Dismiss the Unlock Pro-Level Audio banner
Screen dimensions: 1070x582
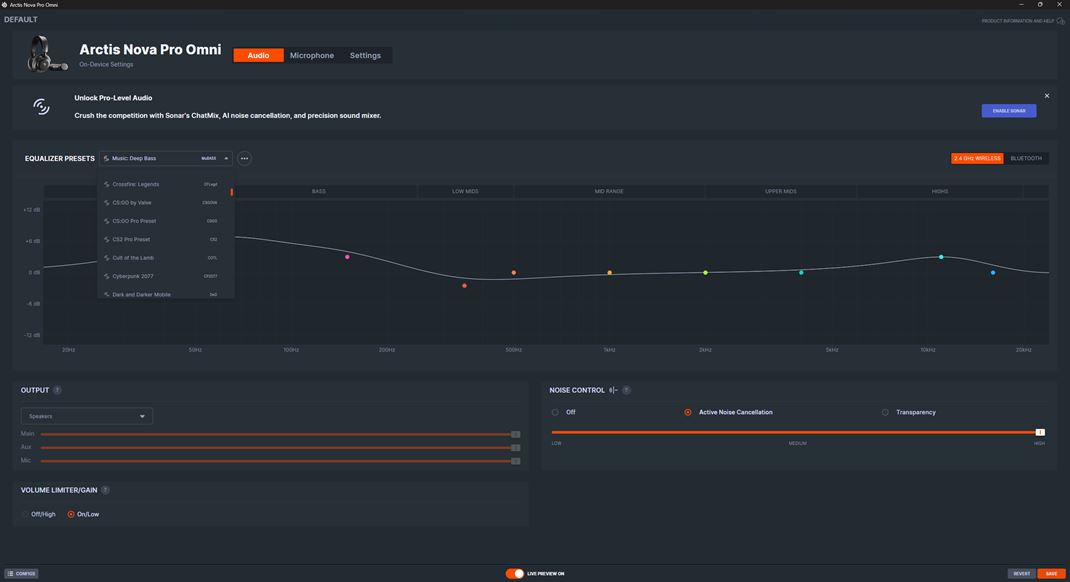pyautogui.click(x=1047, y=96)
